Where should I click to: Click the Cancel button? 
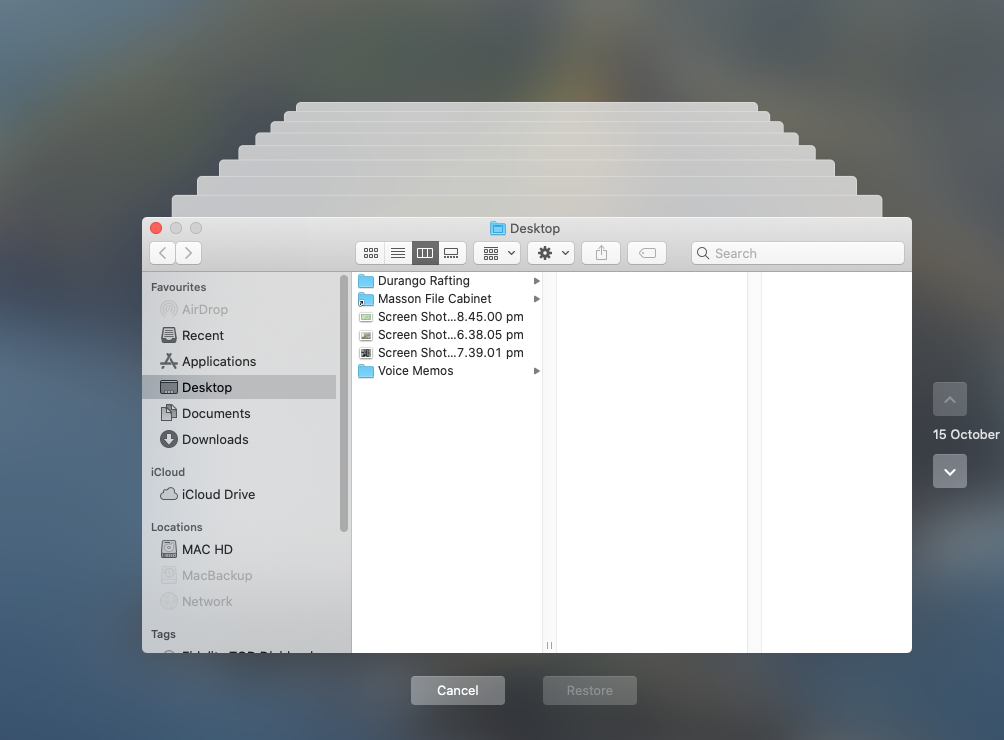point(458,690)
